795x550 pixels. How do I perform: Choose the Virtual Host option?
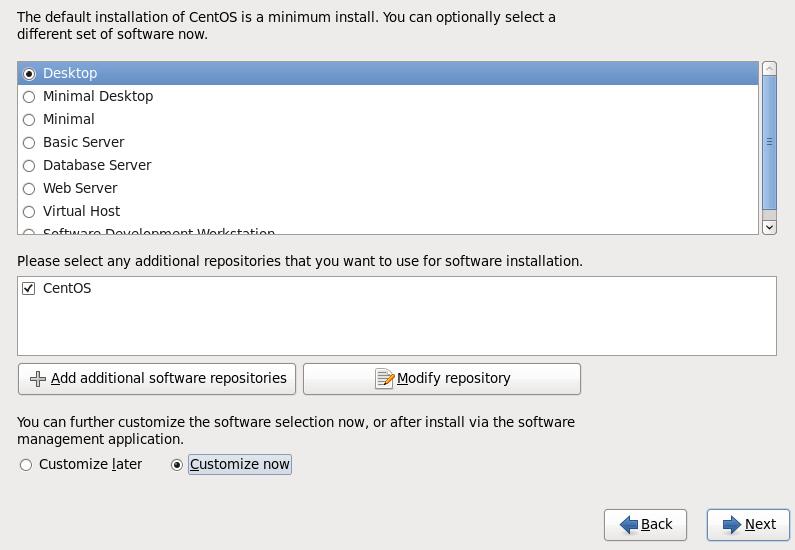click(29, 212)
